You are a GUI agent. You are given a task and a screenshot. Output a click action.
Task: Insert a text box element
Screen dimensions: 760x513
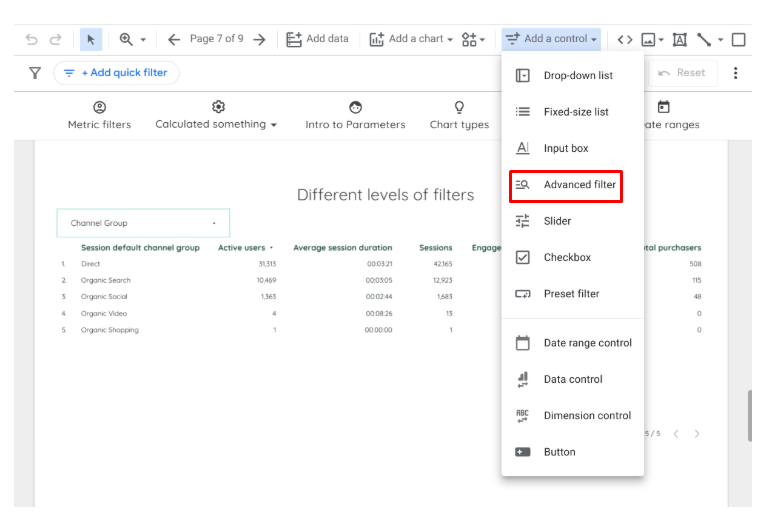tap(679, 39)
